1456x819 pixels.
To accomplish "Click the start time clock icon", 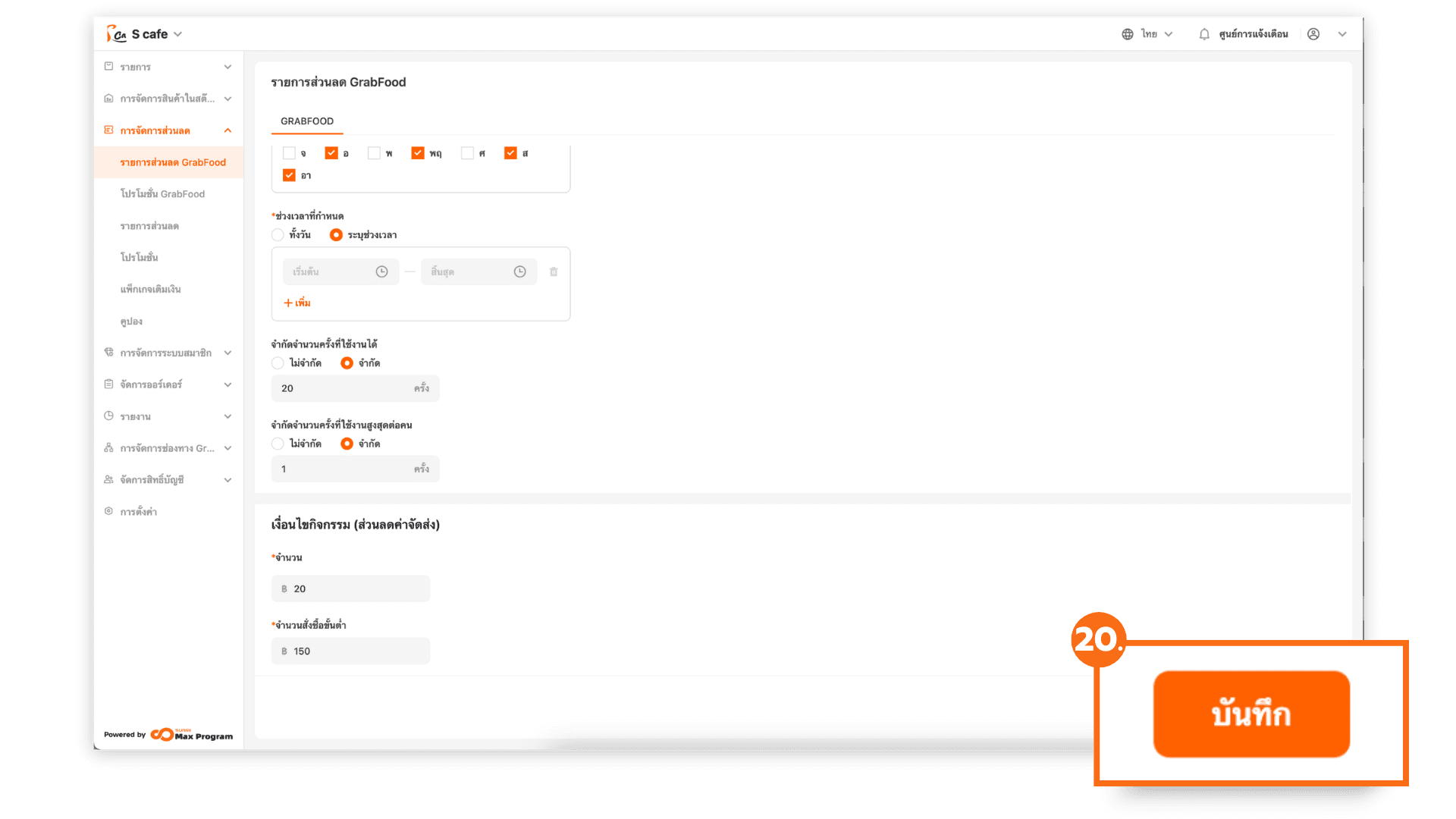I will [382, 271].
